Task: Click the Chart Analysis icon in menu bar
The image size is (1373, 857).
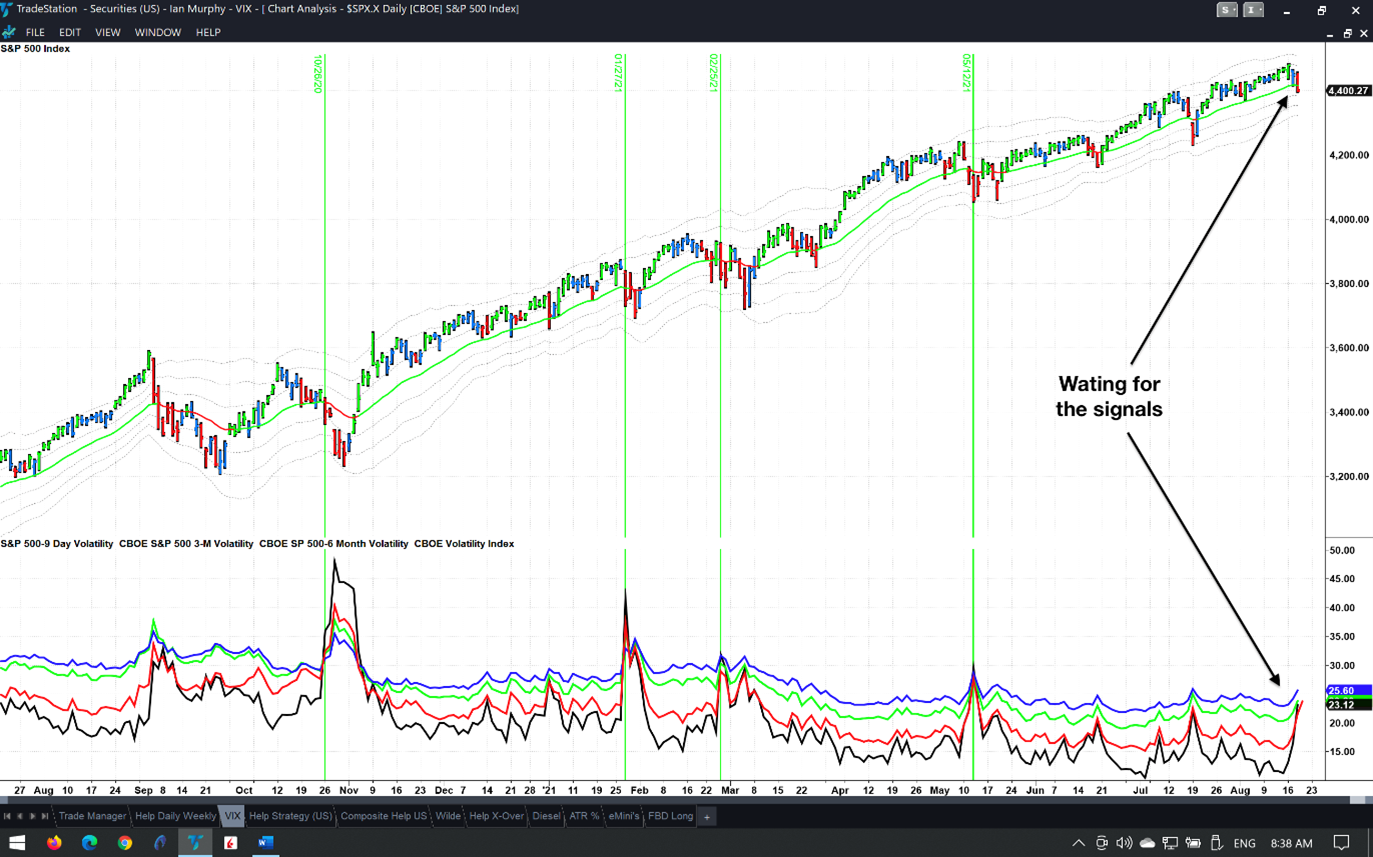Action: (9, 32)
